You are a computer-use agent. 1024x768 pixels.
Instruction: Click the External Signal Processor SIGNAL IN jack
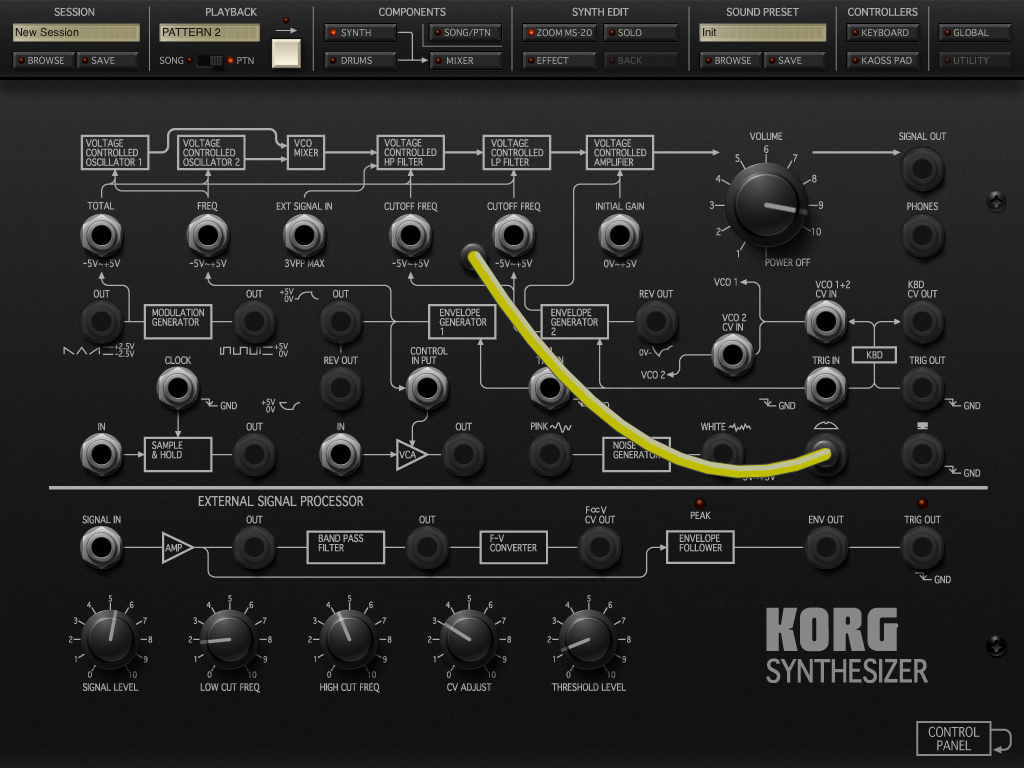pos(101,547)
